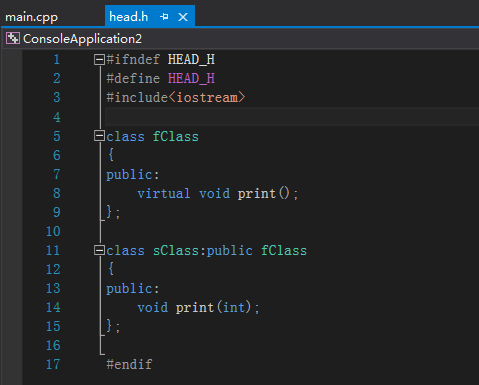Click the virtual keyword
This screenshot has height=385, width=479.
click(x=164, y=194)
